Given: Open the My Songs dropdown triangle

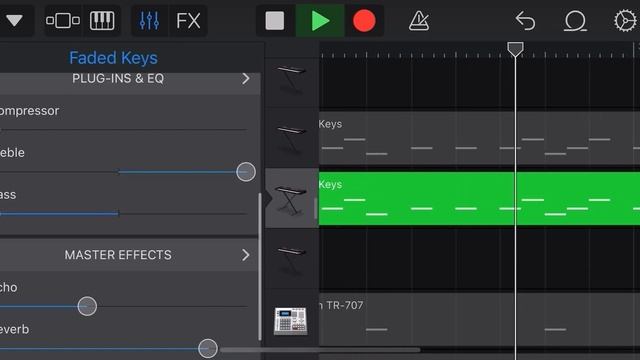Looking at the screenshot, I should 14,20.
